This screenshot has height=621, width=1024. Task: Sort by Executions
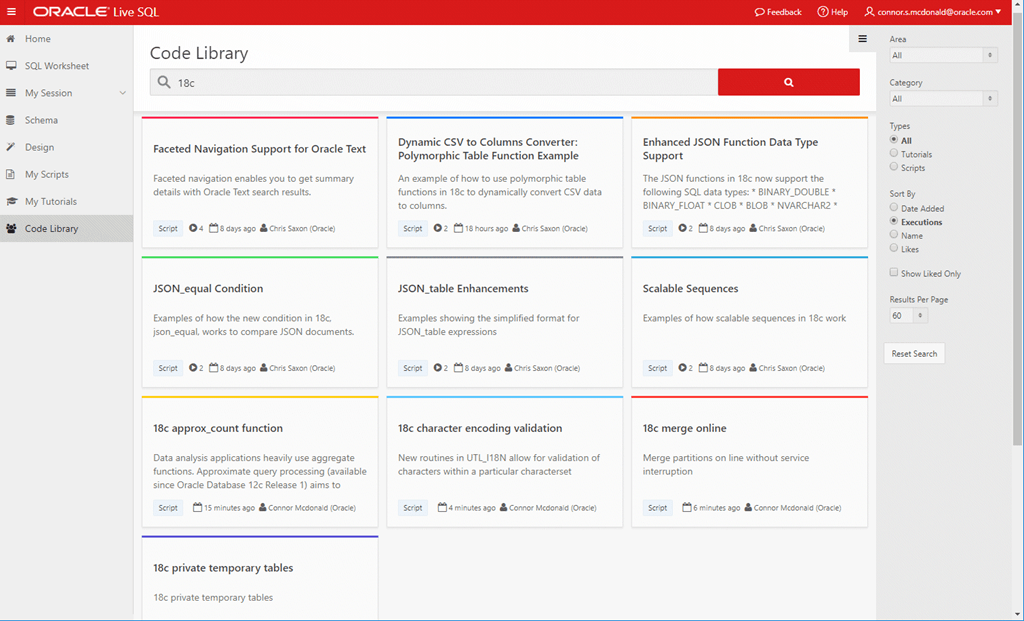tap(893, 221)
